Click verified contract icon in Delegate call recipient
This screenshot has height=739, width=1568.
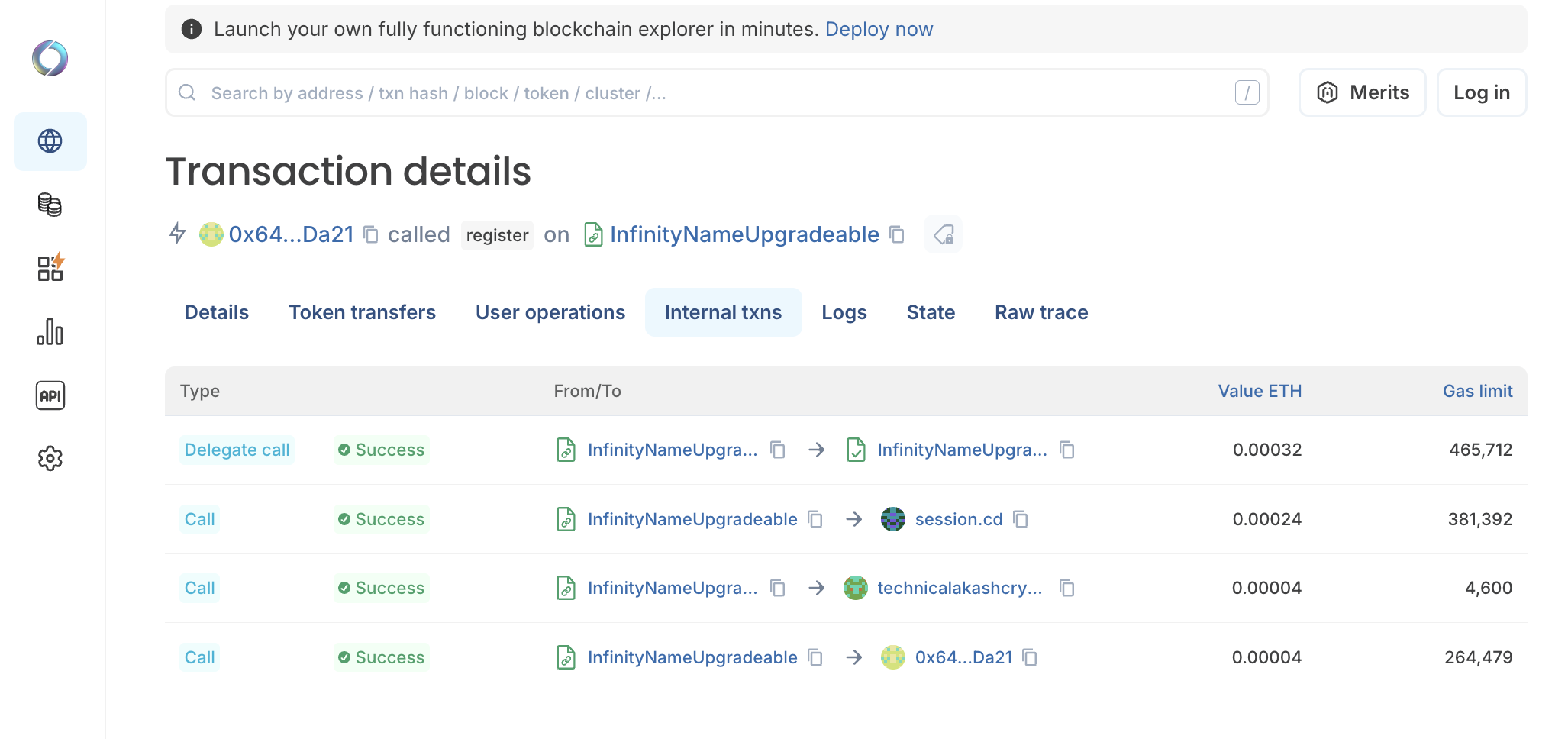[x=857, y=450]
